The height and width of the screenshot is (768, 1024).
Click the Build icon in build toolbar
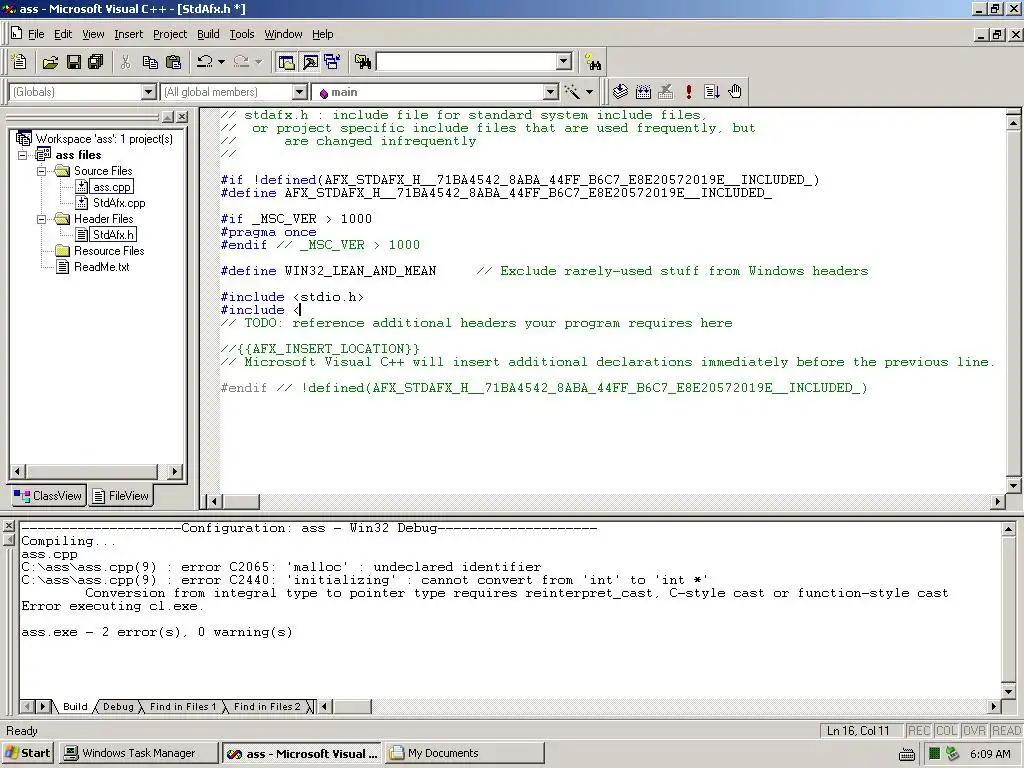coord(643,92)
